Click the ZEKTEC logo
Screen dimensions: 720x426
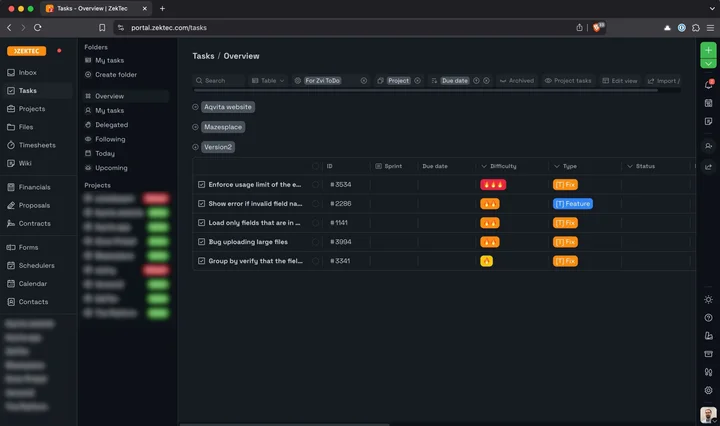click(x=27, y=51)
